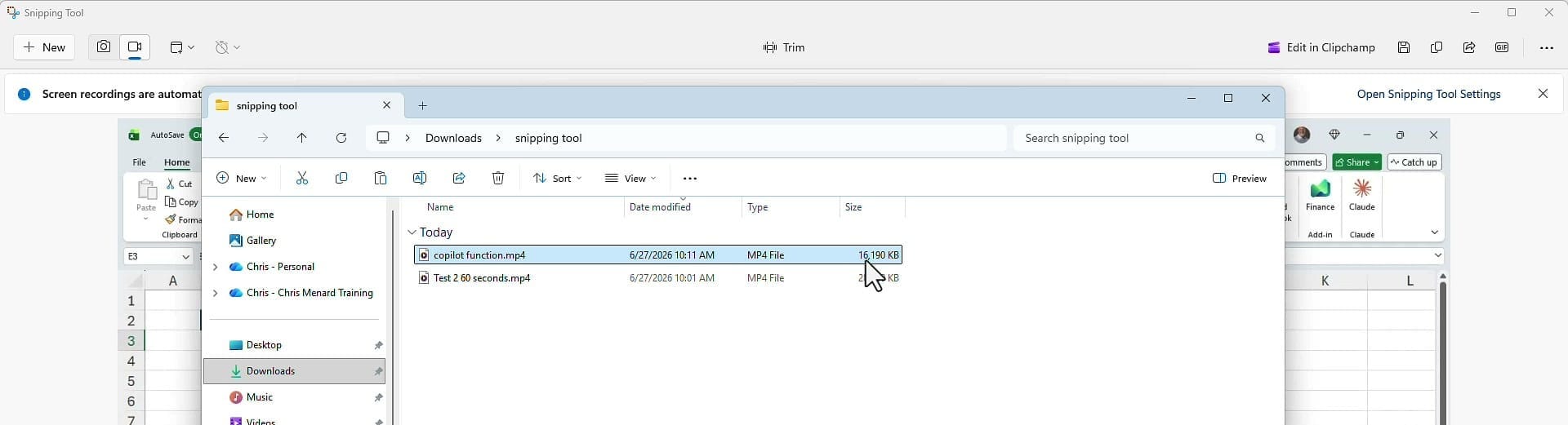The height and width of the screenshot is (425, 1568).
Task: Paste using Explorer toolbar icon
Action: 381,178
